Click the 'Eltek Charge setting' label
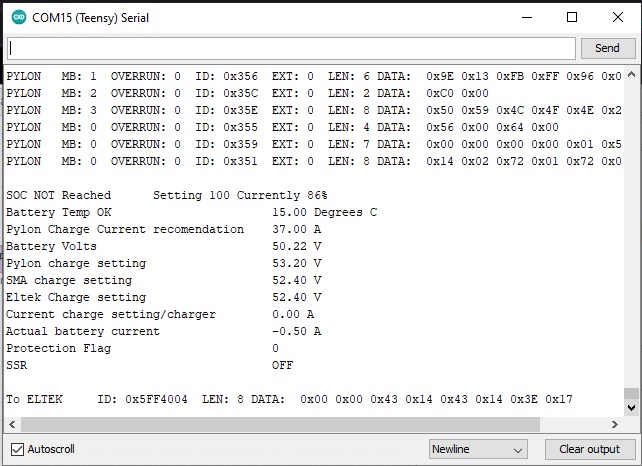Viewport: 642px width, 466px height. pyautogui.click(x=76, y=297)
